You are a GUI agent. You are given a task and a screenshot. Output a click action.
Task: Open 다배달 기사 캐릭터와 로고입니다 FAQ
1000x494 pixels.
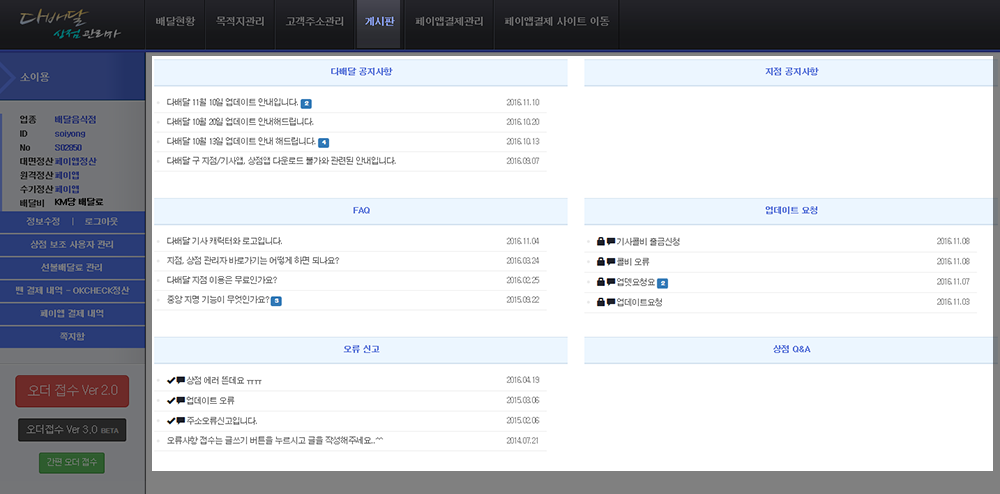[224, 241]
